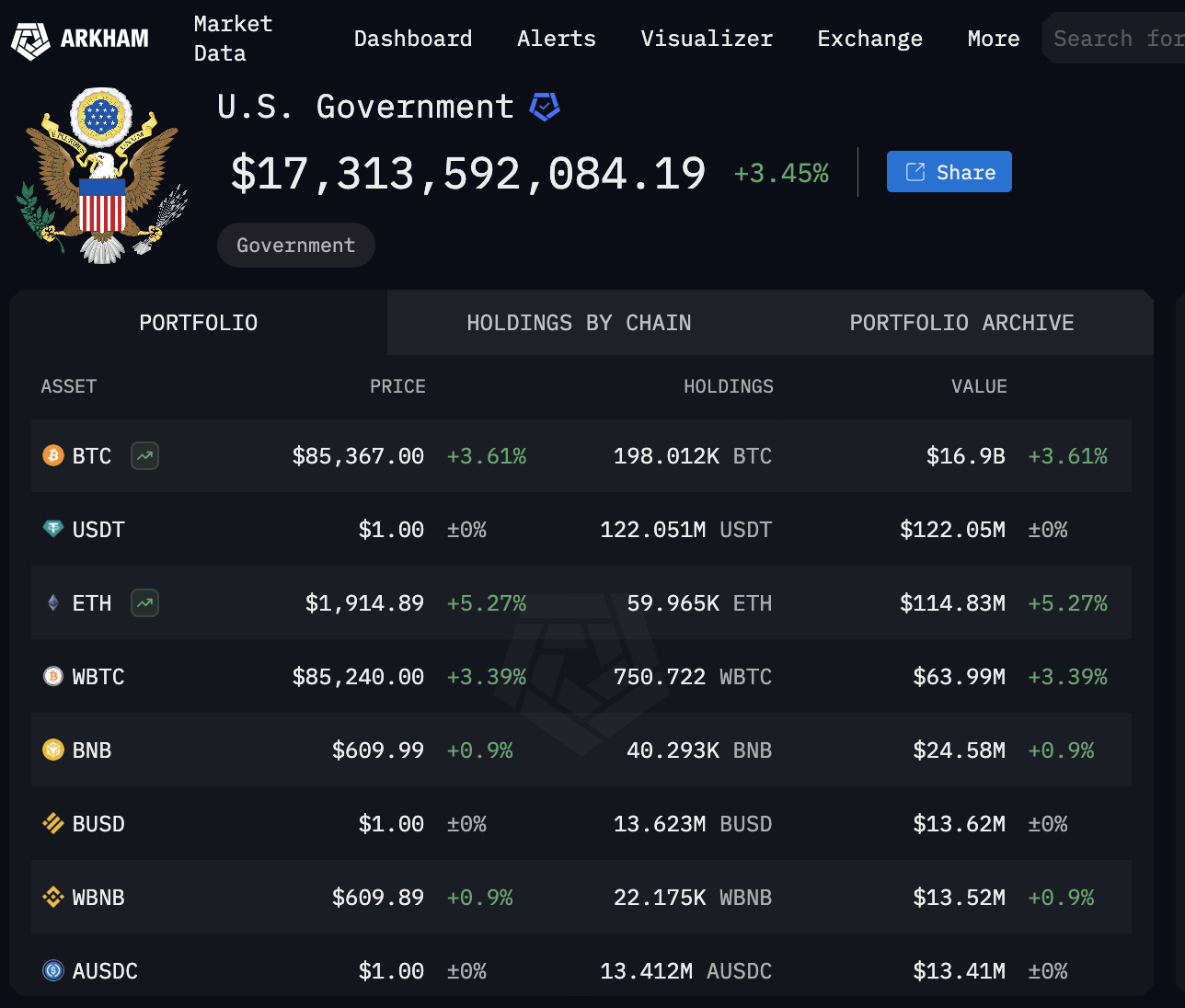Open the BTC asset link
The height and width of the screenshot is (1008, 1185).
[x=92, y=456]
